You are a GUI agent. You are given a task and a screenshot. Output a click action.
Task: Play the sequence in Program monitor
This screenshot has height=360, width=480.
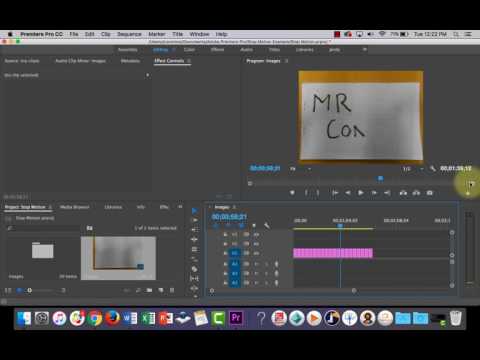pyautogui.click(x=360, y=193)
